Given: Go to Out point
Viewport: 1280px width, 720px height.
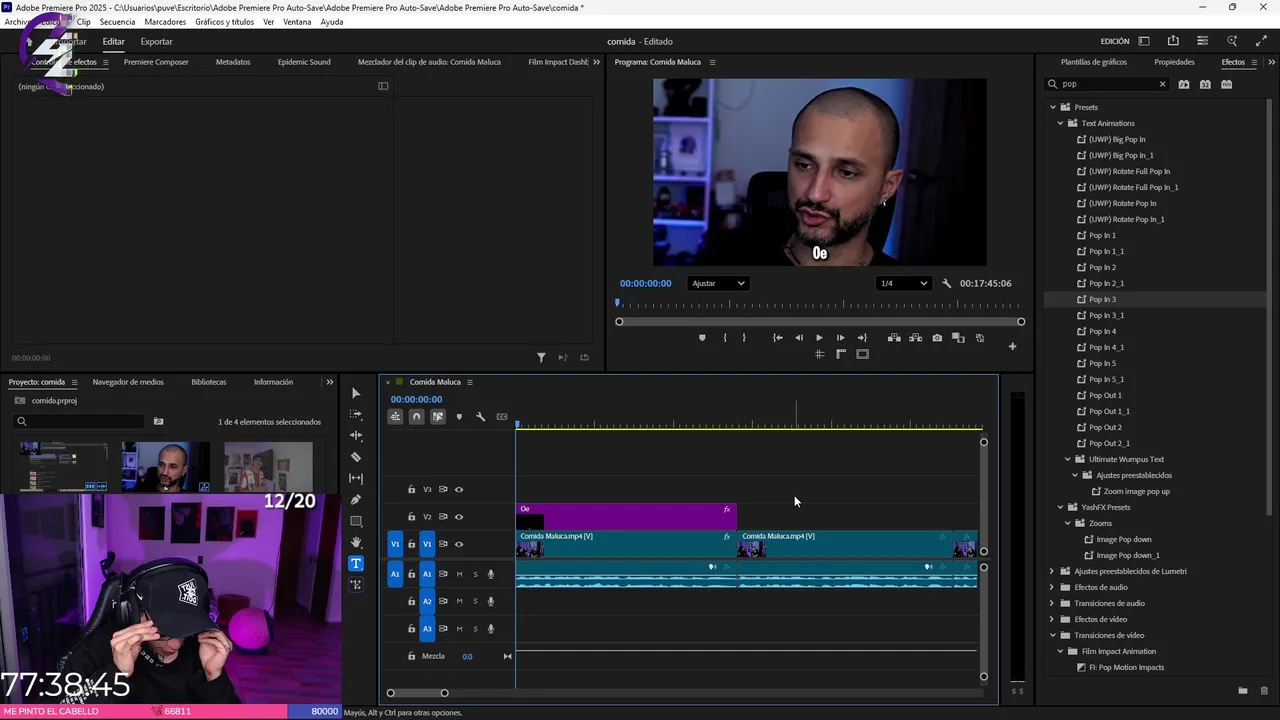Looking at the screenshot, I should tap(862, 338).
